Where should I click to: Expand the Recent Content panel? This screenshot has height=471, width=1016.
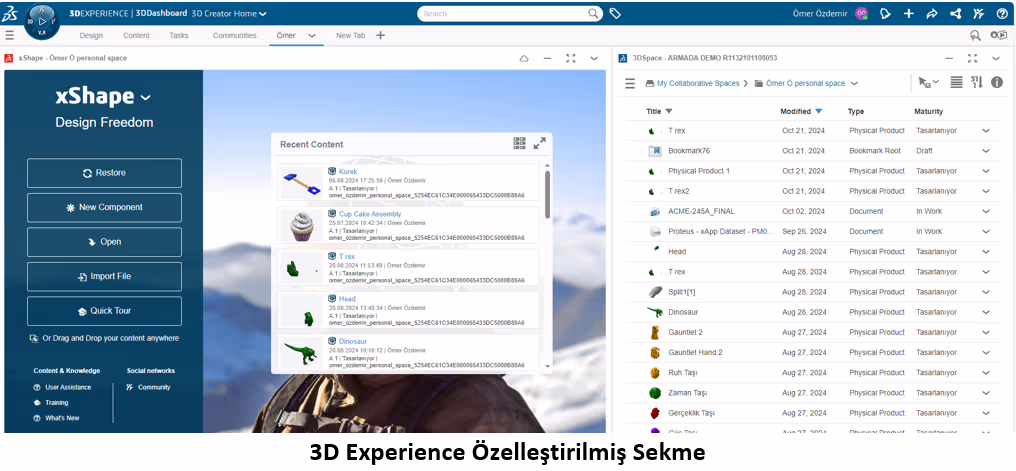tap(539, 143)
